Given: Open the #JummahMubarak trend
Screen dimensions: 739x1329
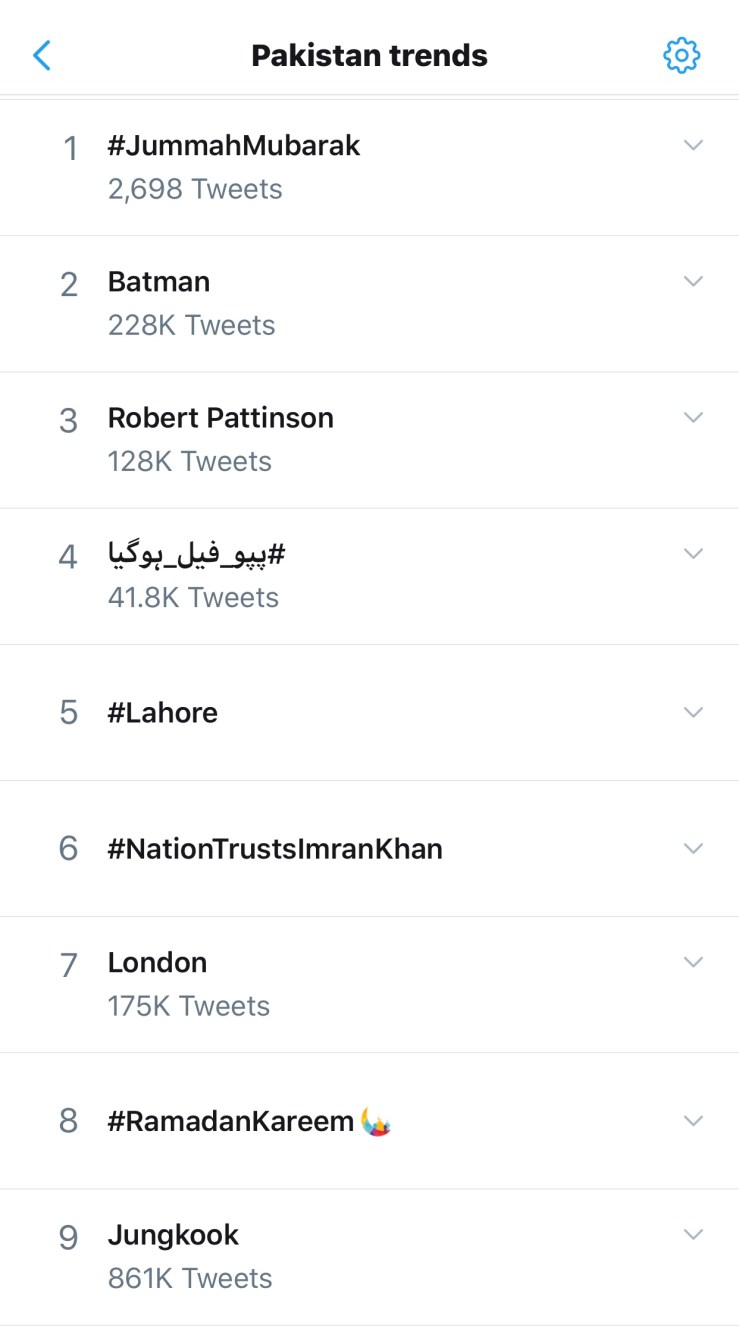Looking at the screenshot, I should (x=234, y=146).
